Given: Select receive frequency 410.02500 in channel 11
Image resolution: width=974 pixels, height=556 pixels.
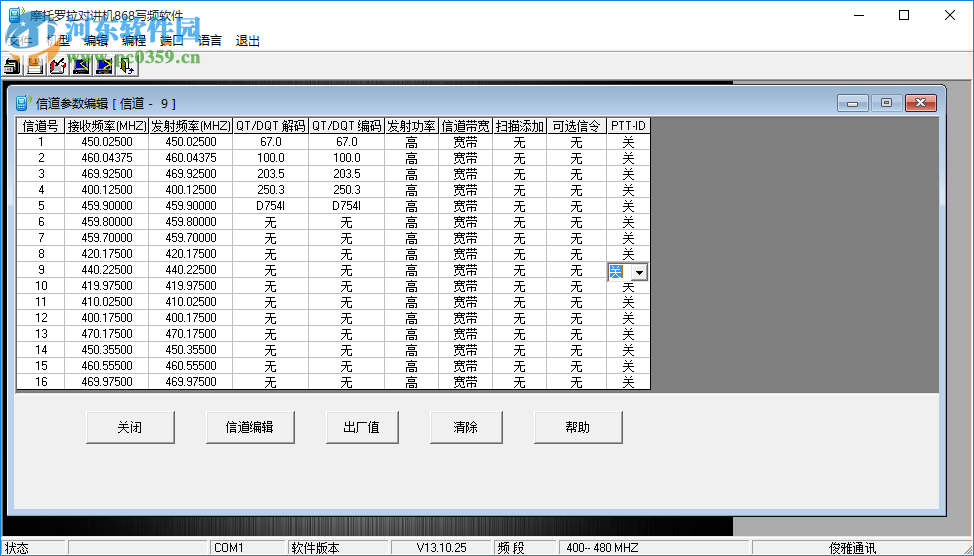Looking at the screenshot, I should 107,302.
